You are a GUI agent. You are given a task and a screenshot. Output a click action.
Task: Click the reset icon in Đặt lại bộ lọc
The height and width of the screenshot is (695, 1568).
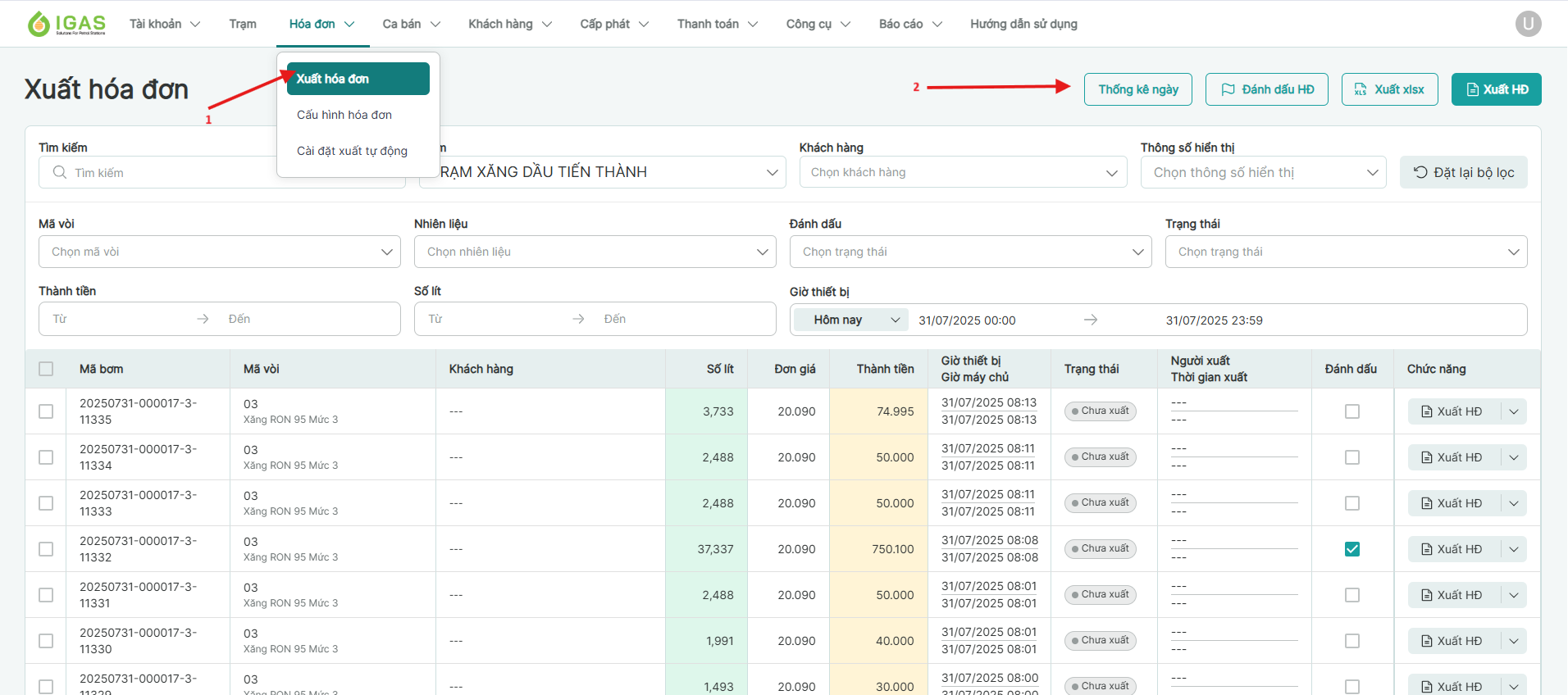pyautogui.click(x=1420, y=172)
